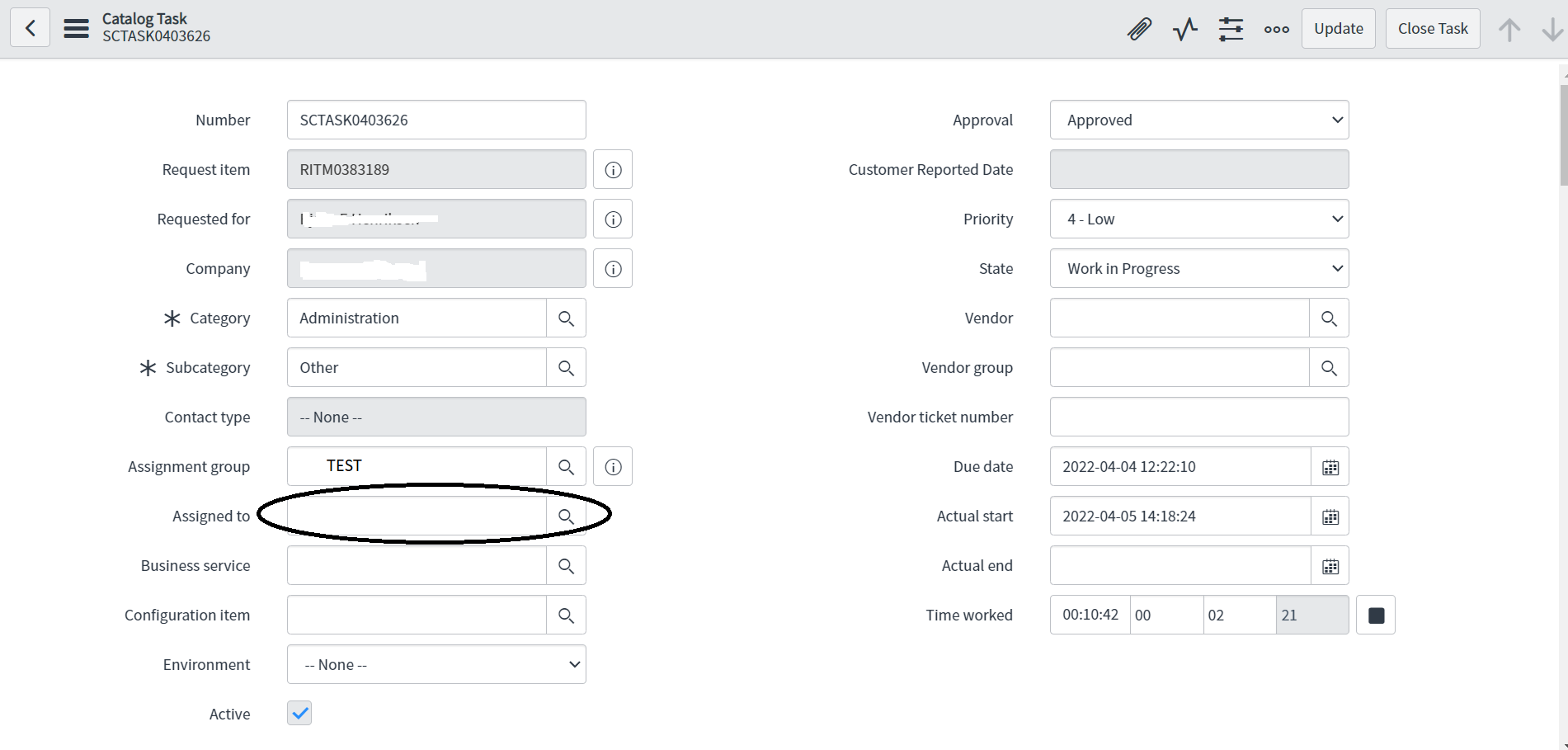Open the personalize form icon
Viewport: 1568px width, 750px height.
click(x=1231, y=28)
